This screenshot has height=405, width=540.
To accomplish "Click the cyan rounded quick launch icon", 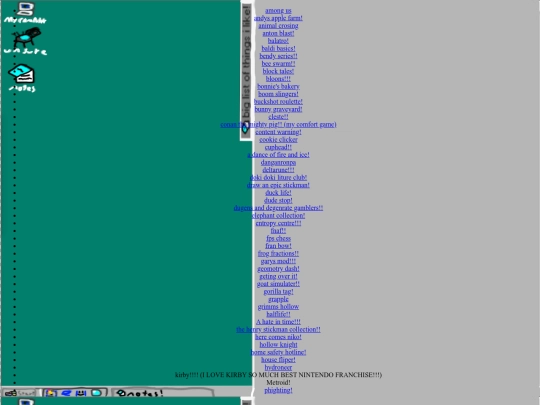I will 96,393.
